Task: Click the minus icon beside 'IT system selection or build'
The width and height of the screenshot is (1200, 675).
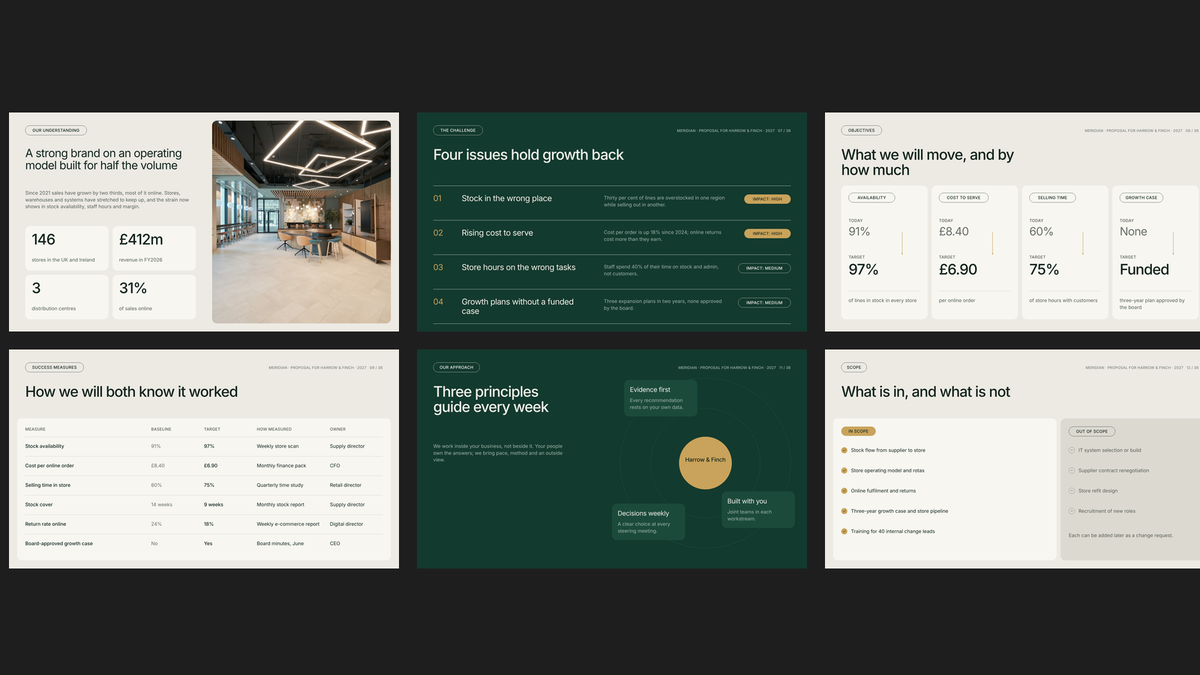Action: [1071, 450]
